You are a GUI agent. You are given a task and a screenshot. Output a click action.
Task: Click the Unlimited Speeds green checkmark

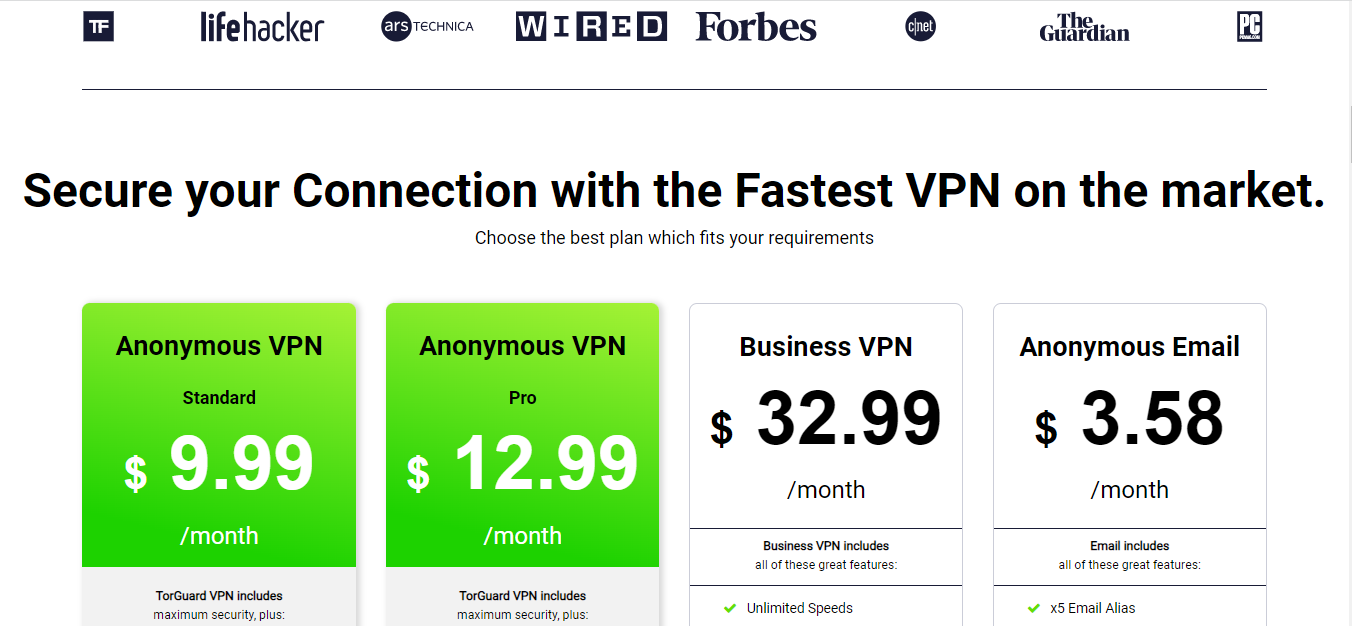pyautogui.click(x=729, y=608)
